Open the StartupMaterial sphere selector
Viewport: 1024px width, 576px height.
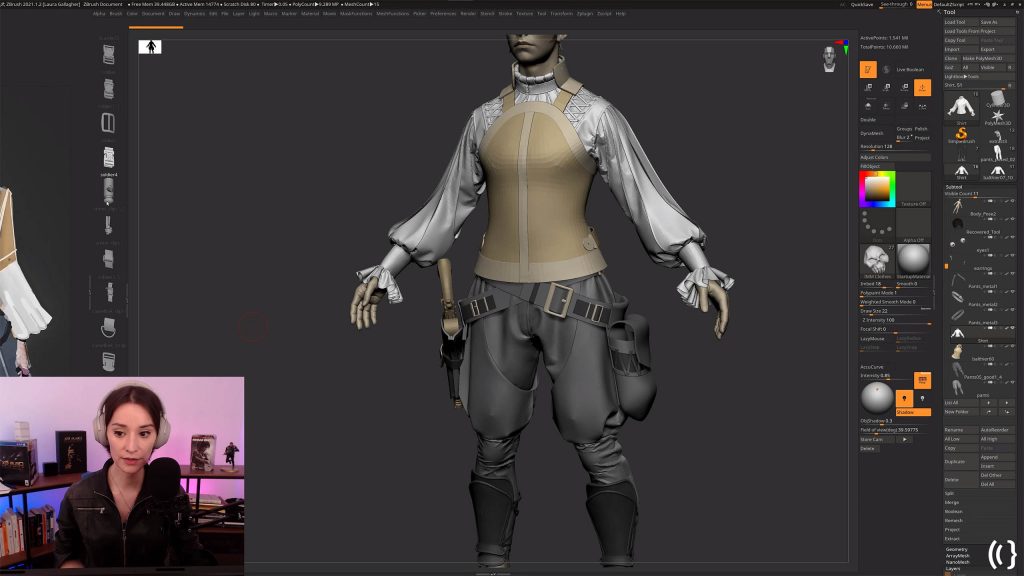click(x=913, y=261)
